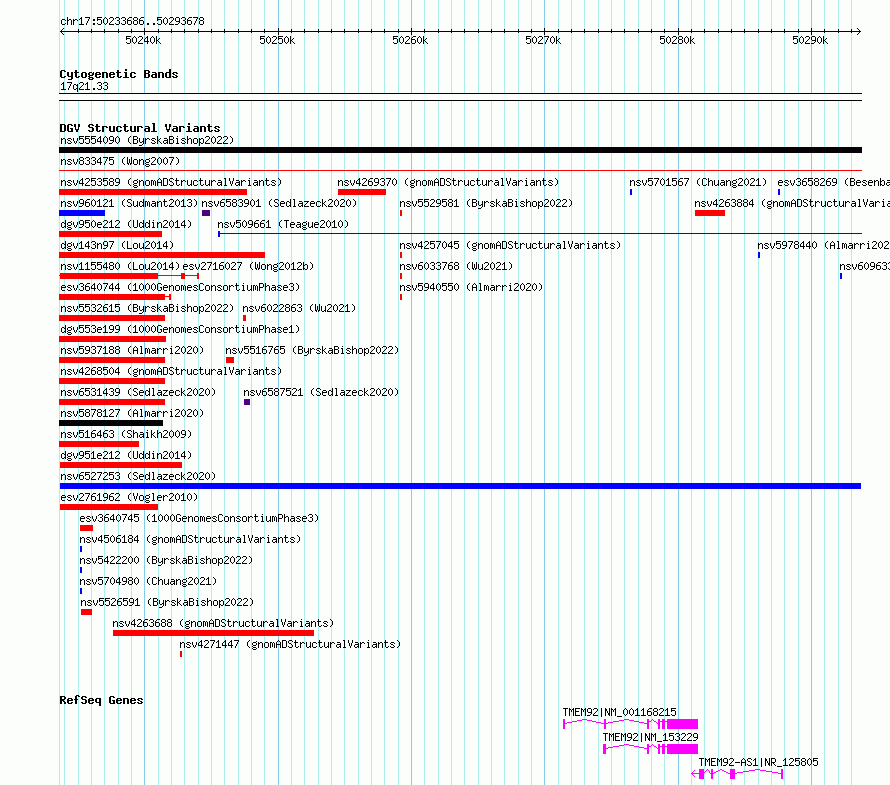Open the nsv5516765 (ByrskaBishop2022) label
The image size is (890, 785).
click(312, 350)
